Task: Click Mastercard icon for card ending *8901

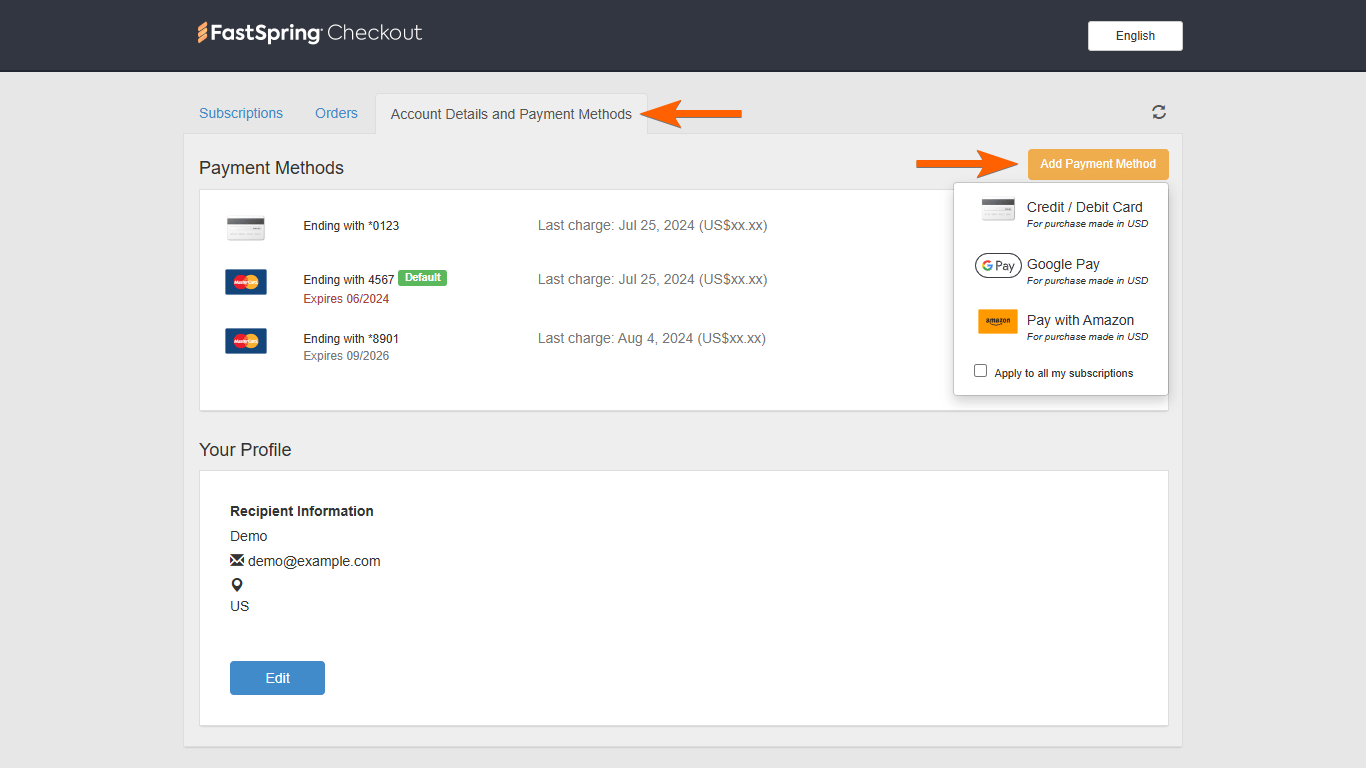Action: 246,341
